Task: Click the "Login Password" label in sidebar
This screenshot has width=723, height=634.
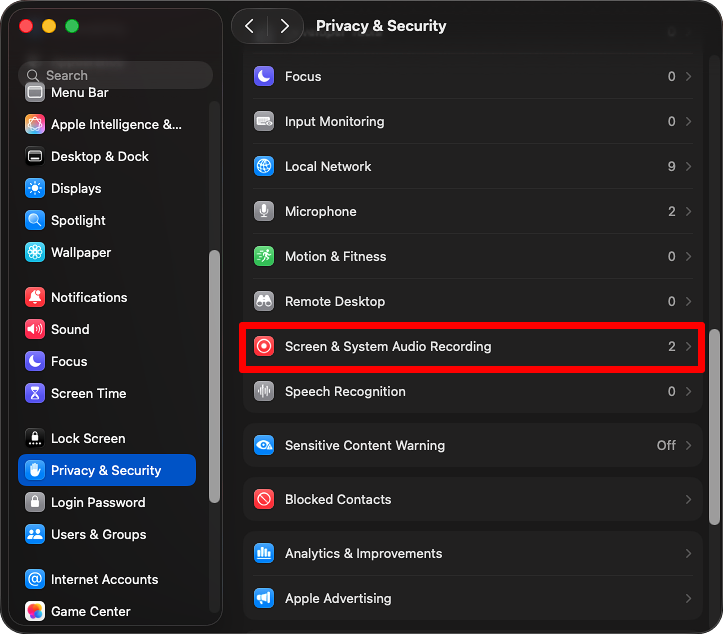Action: tap(98, 502)
